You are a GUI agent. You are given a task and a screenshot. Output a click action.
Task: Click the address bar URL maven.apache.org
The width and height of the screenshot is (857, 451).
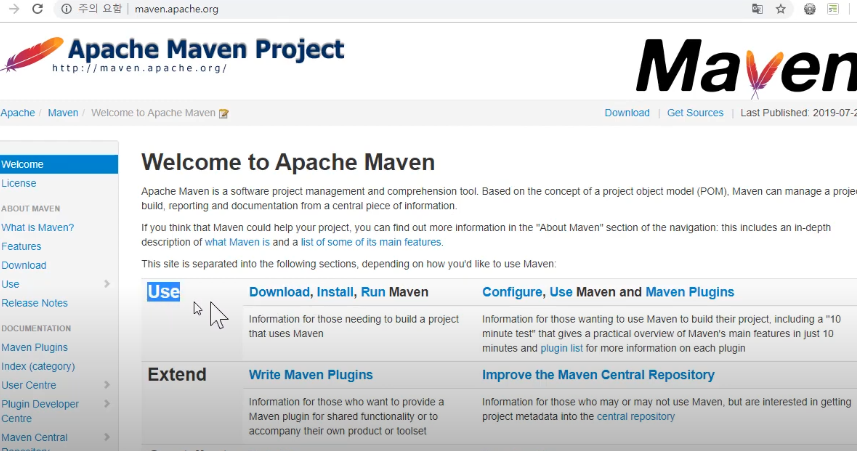[177, 9]
